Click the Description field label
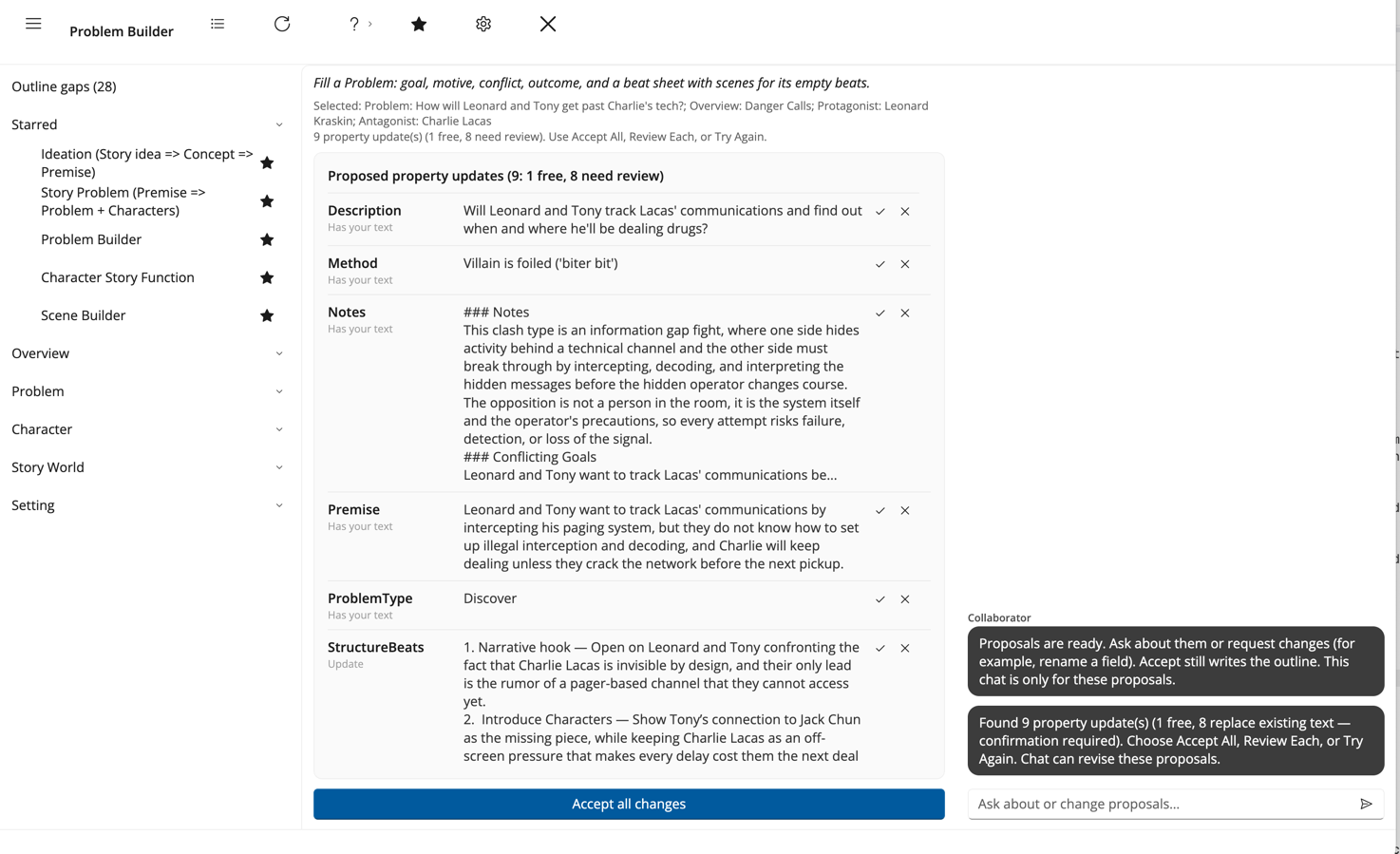The height and width of the screenshot is (854, 1400). 365,211
